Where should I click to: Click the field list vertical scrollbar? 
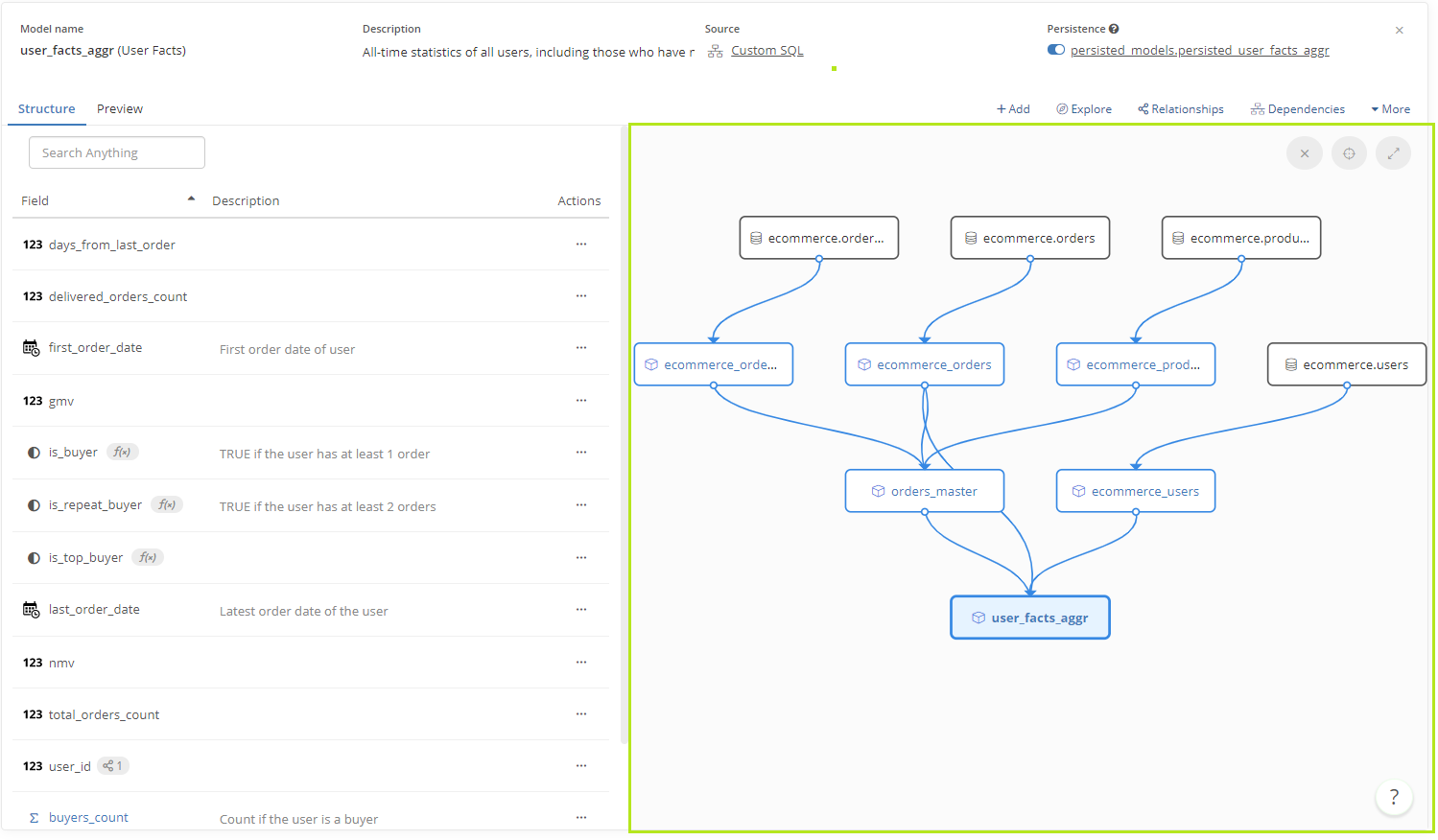click(x=624, y=436)
